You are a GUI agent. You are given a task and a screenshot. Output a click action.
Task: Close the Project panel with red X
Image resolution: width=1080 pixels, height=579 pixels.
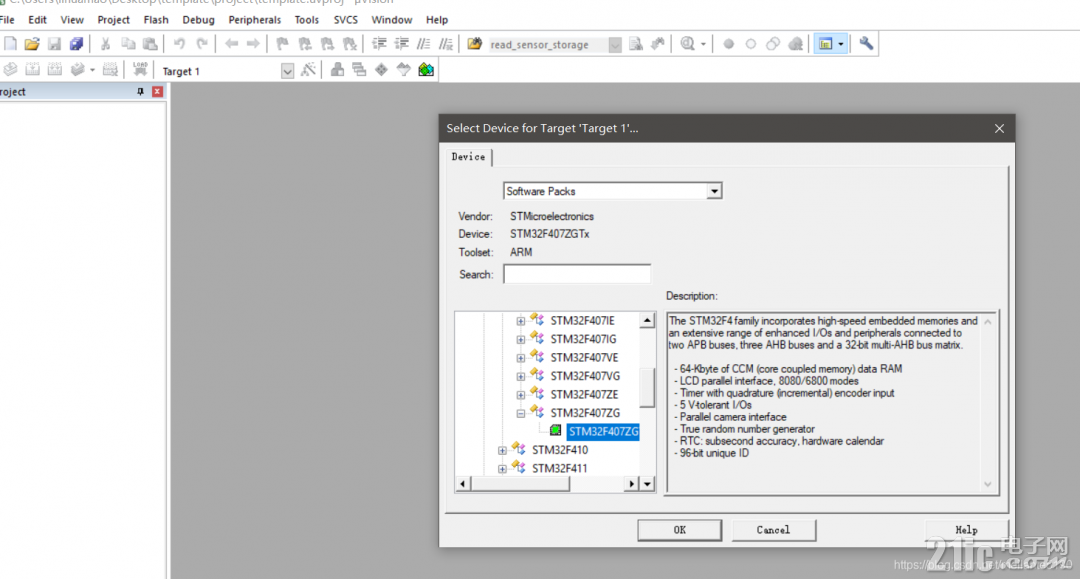(157, 92)
